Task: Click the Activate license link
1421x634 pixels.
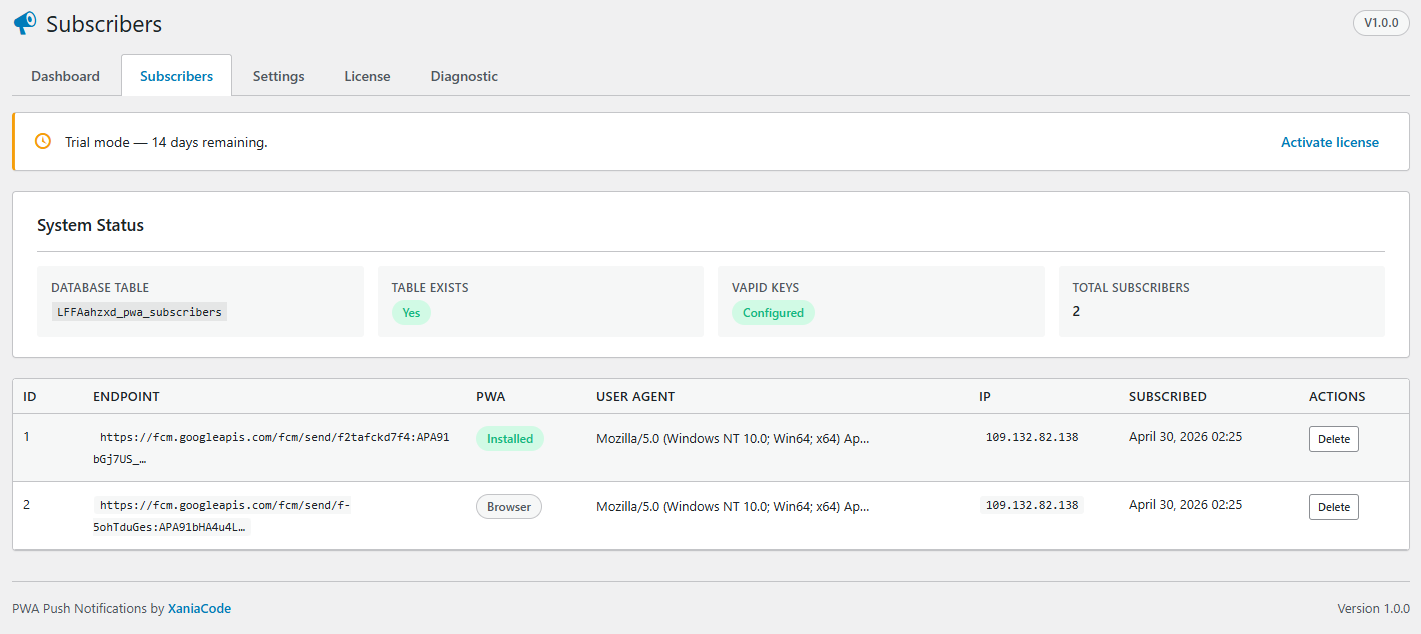Action: 1329,142
